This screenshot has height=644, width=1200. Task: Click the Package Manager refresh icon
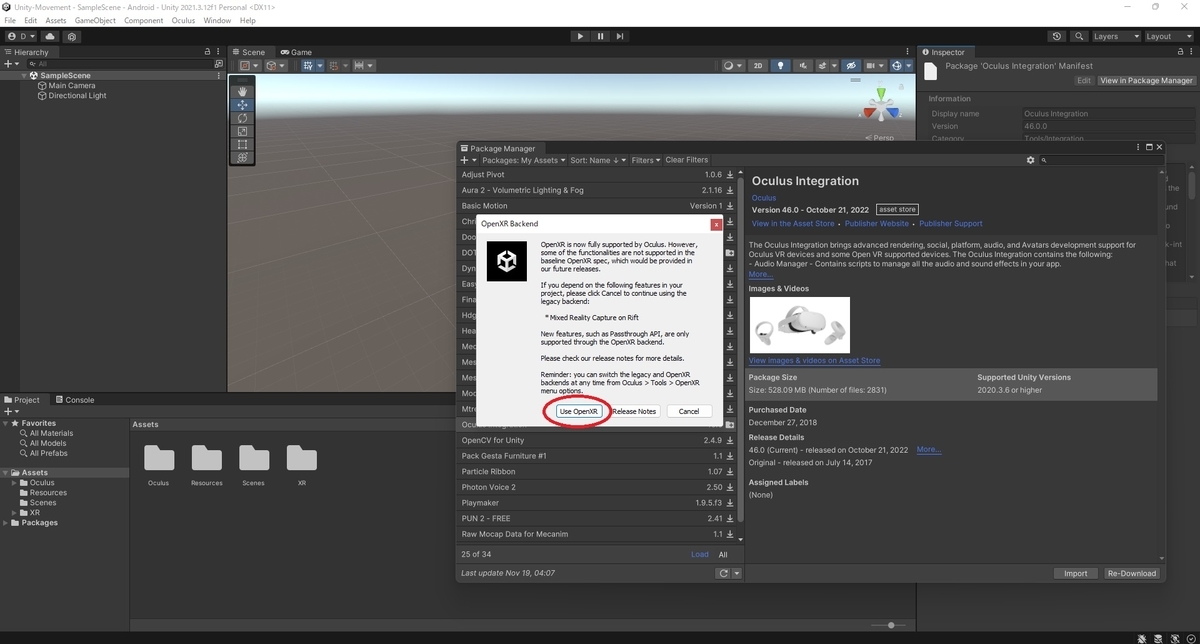pos(723,573)
